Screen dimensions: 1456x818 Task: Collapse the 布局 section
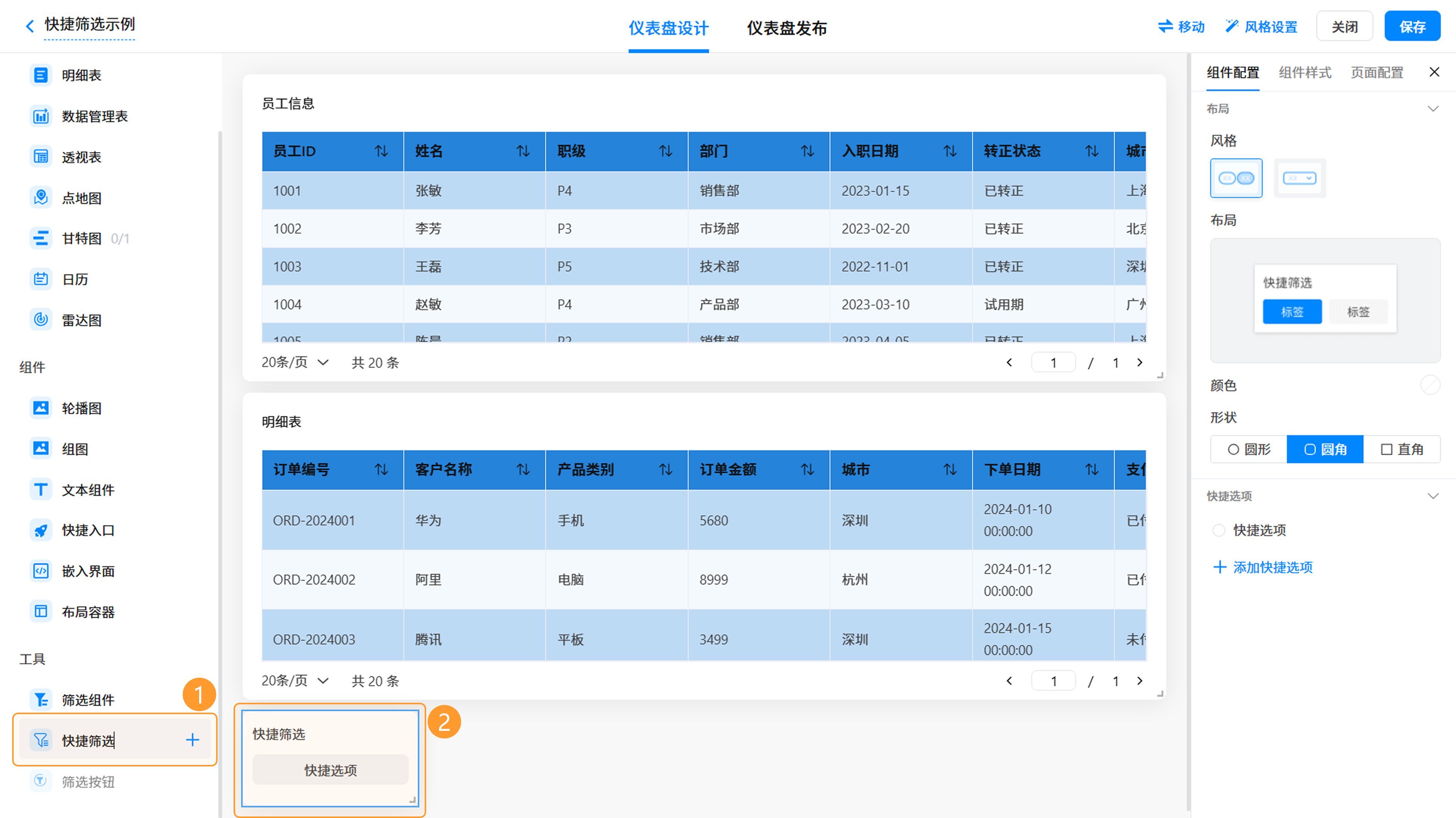[1433, 109]
